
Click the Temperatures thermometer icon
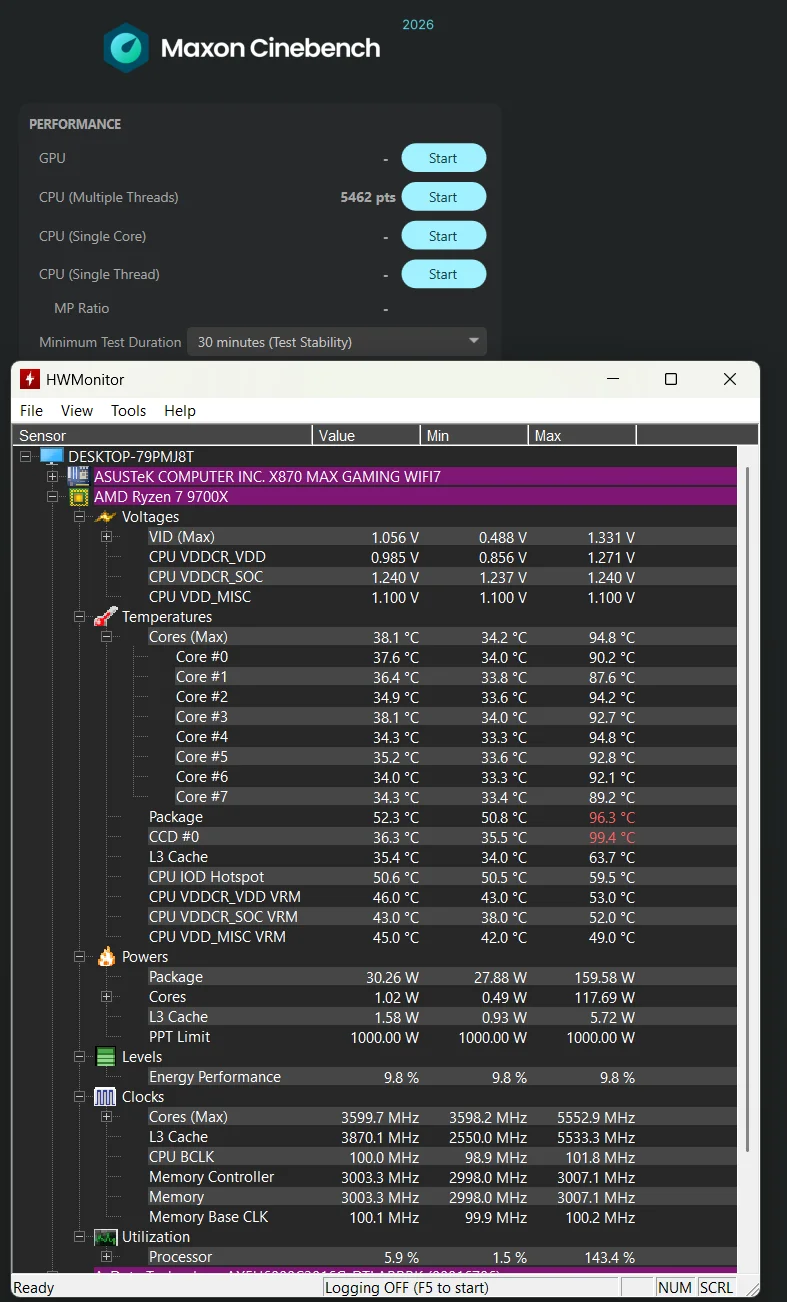pos(105,617)
